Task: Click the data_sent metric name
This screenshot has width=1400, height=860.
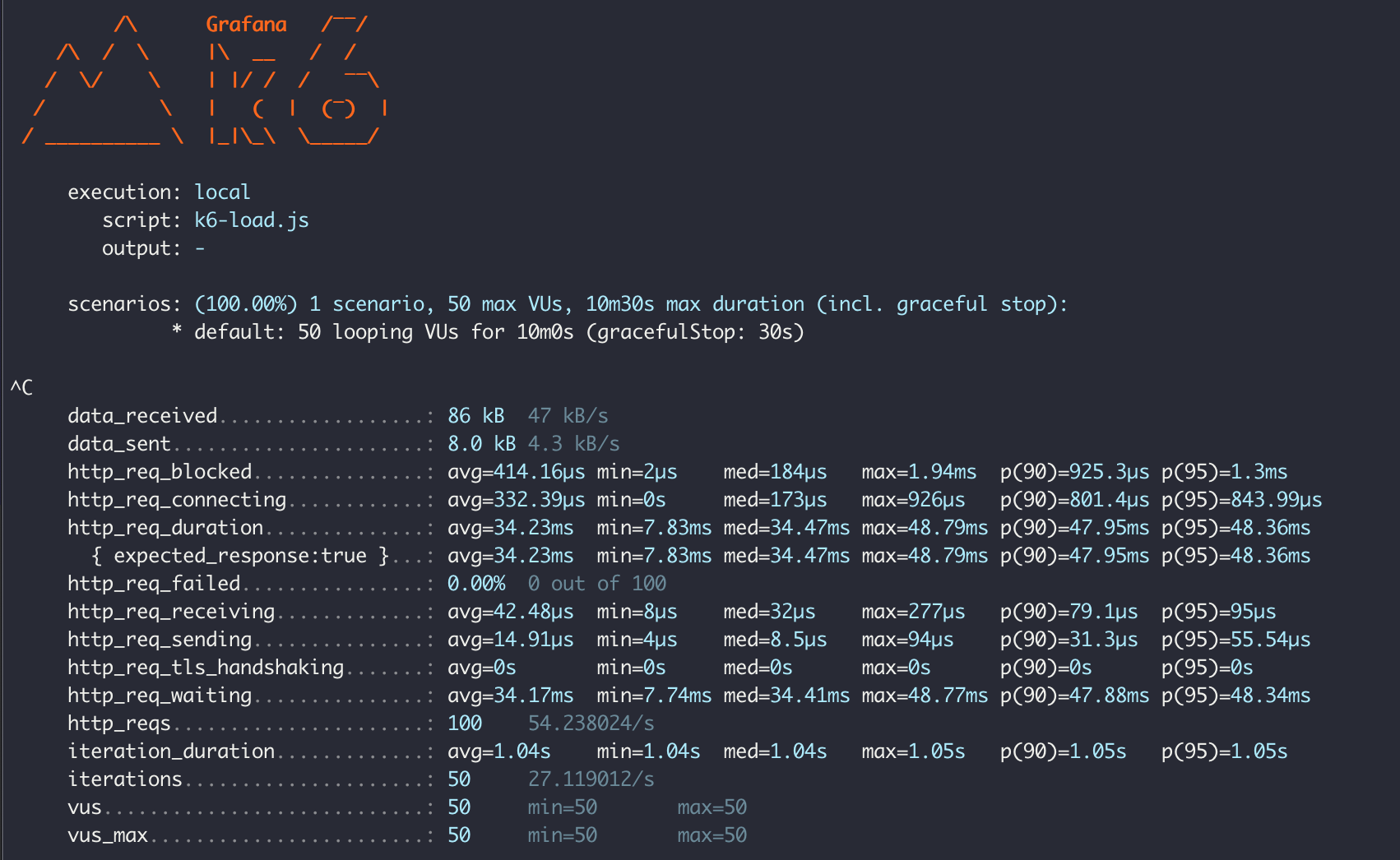Action: (119, 444)
